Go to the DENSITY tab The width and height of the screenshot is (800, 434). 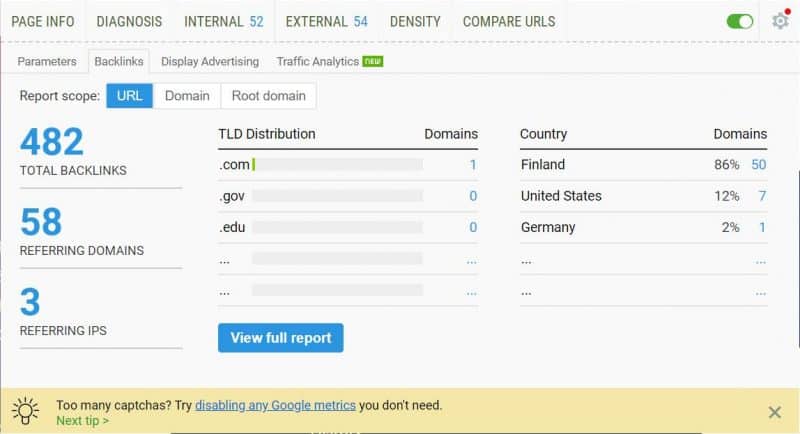(415, 21)
